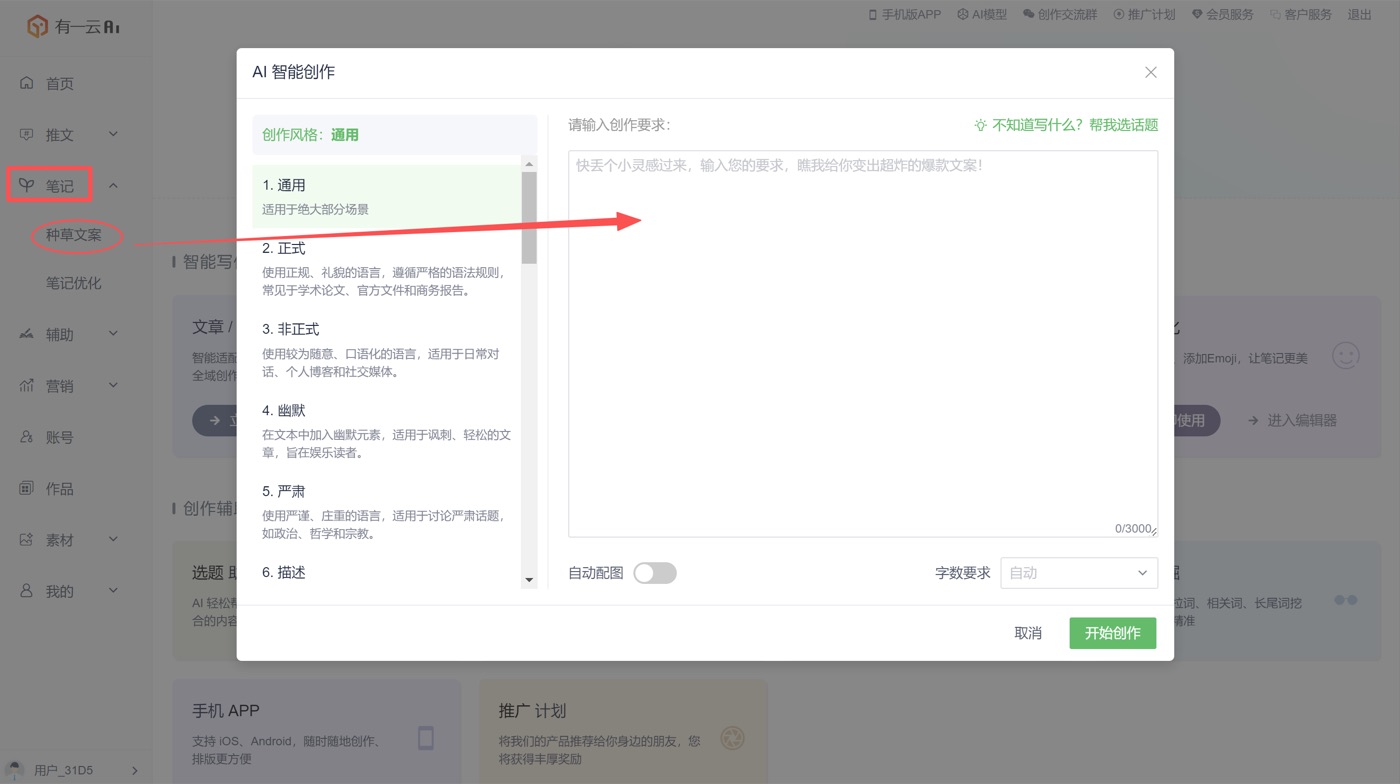Select the 6. 描述 style entry
1400x784 pixels.
coord(387,573)
